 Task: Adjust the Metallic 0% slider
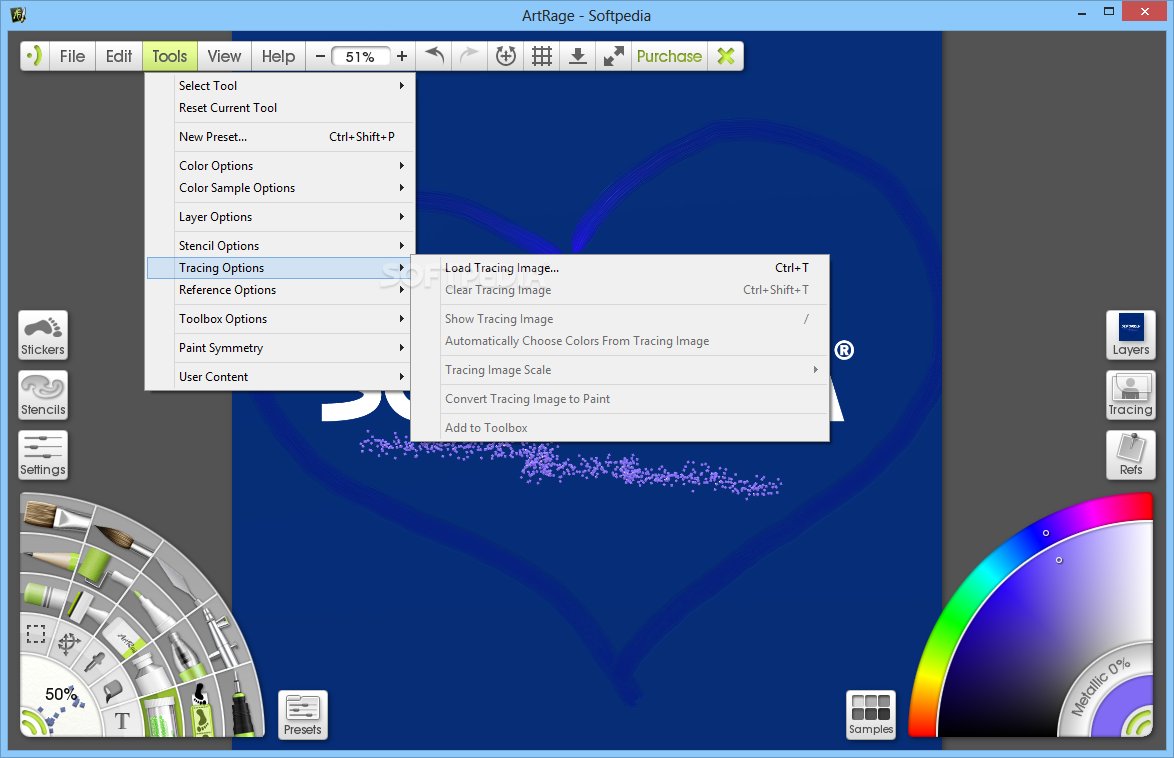[1101, 688]
